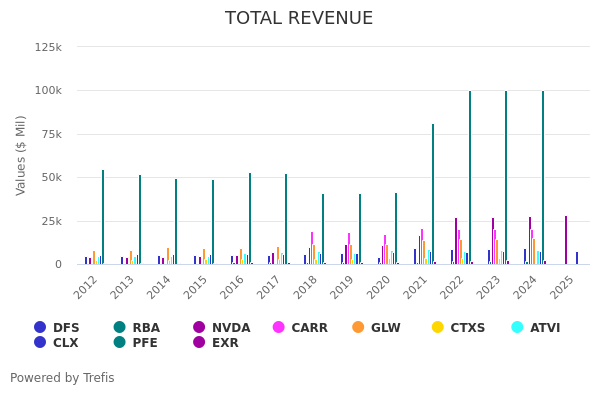Click the teal PFE legend marker

(120, 342)
